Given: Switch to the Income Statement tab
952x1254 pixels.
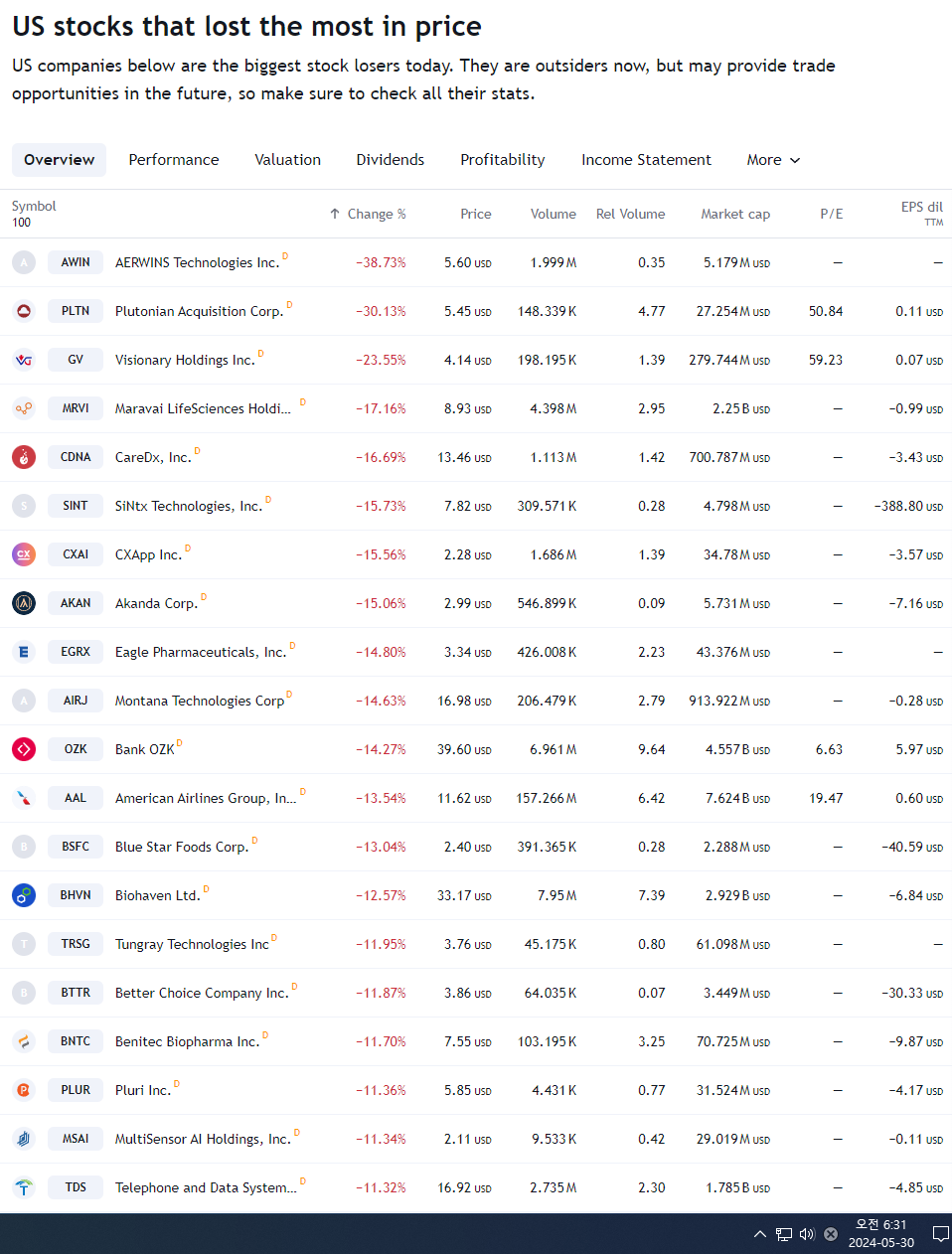Looking at the screenshot, I should click(647, 160).
